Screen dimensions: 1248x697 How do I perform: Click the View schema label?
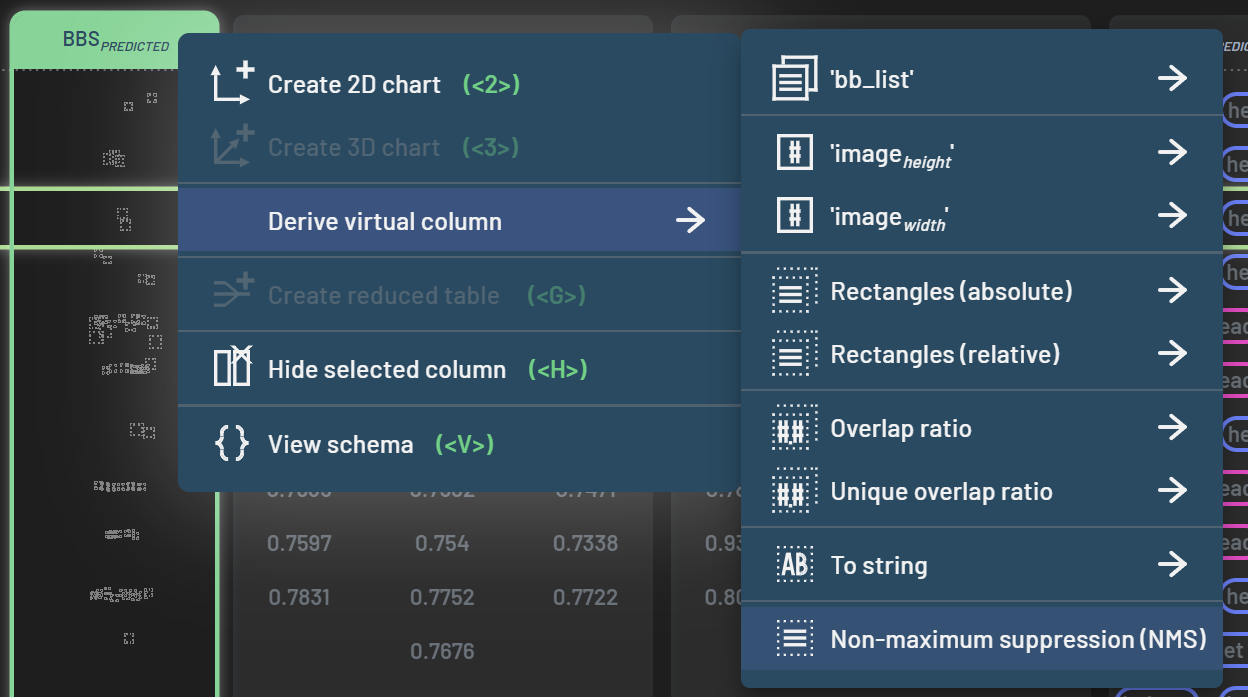(x=340, y=445)
